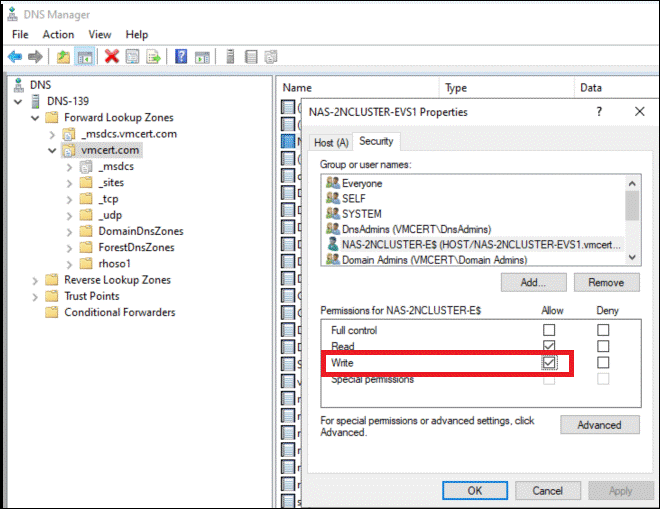Expand the _tcp subfolder
This screenshot has height=509, width=660.
[x=69, y=200]
